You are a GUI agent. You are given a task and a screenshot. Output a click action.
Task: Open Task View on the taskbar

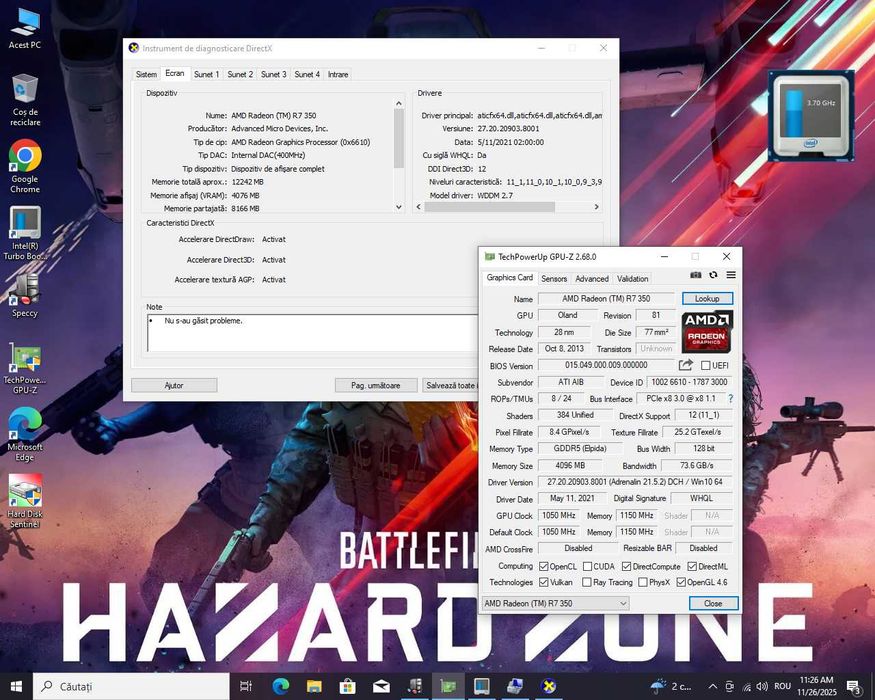(246, 686)
